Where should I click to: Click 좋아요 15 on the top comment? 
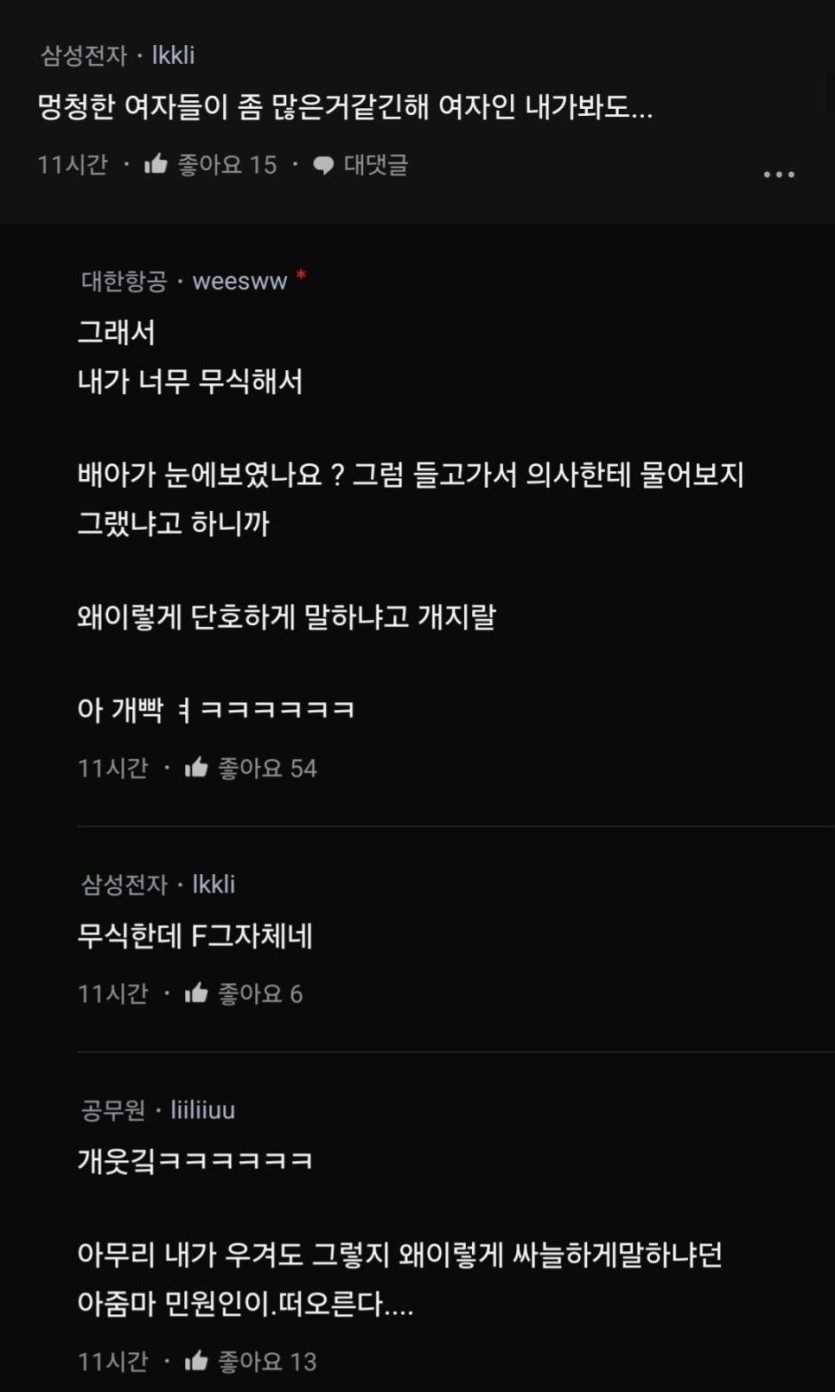(x=227, y=165)
